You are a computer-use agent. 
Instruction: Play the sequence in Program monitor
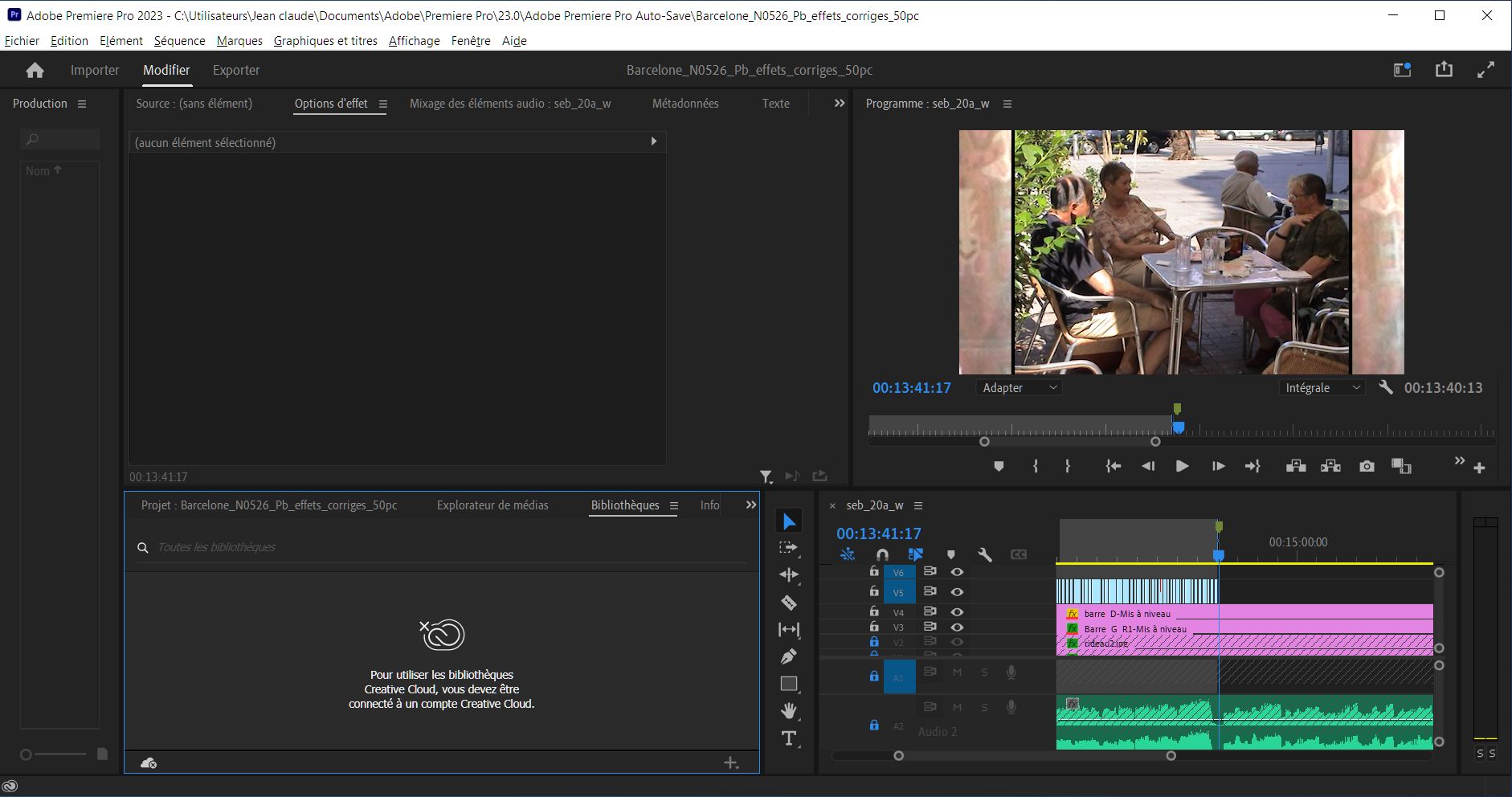point(1182,466)
